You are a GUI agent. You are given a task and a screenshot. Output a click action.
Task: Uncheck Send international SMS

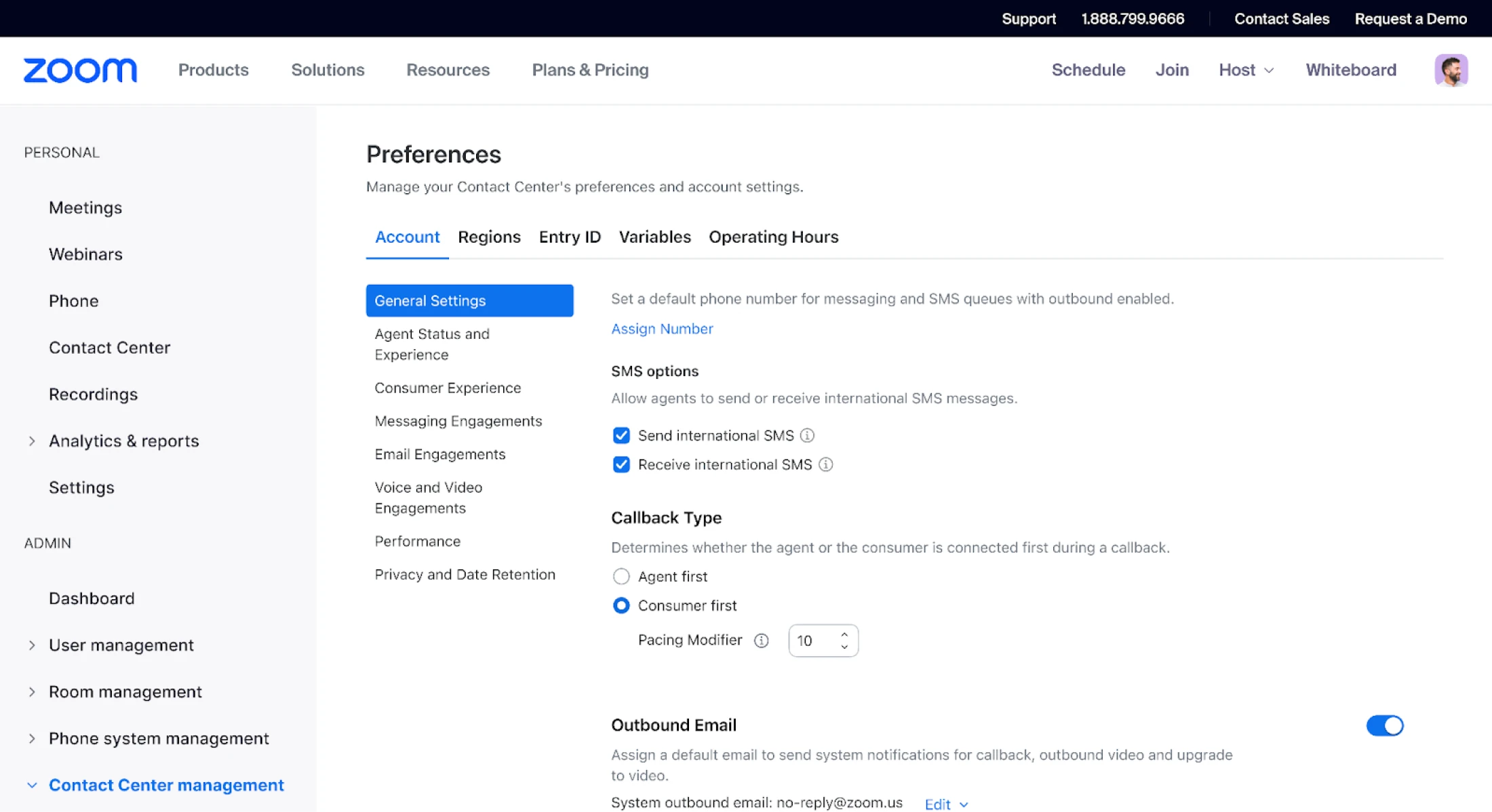pyautogui.click(x=621, y=435)
